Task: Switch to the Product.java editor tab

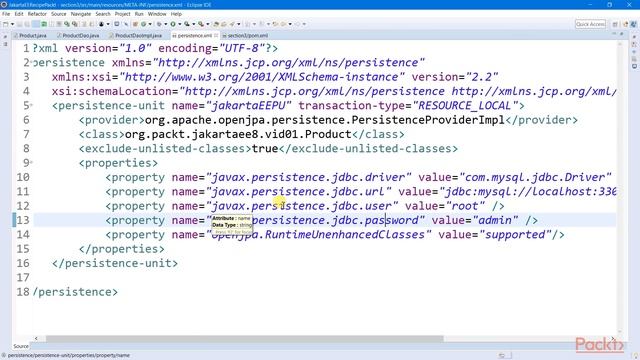Action: point(30,36)
